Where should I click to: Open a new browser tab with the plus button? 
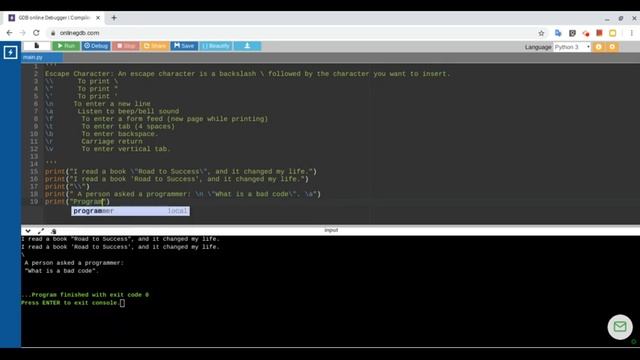click(x=114, y=18)
